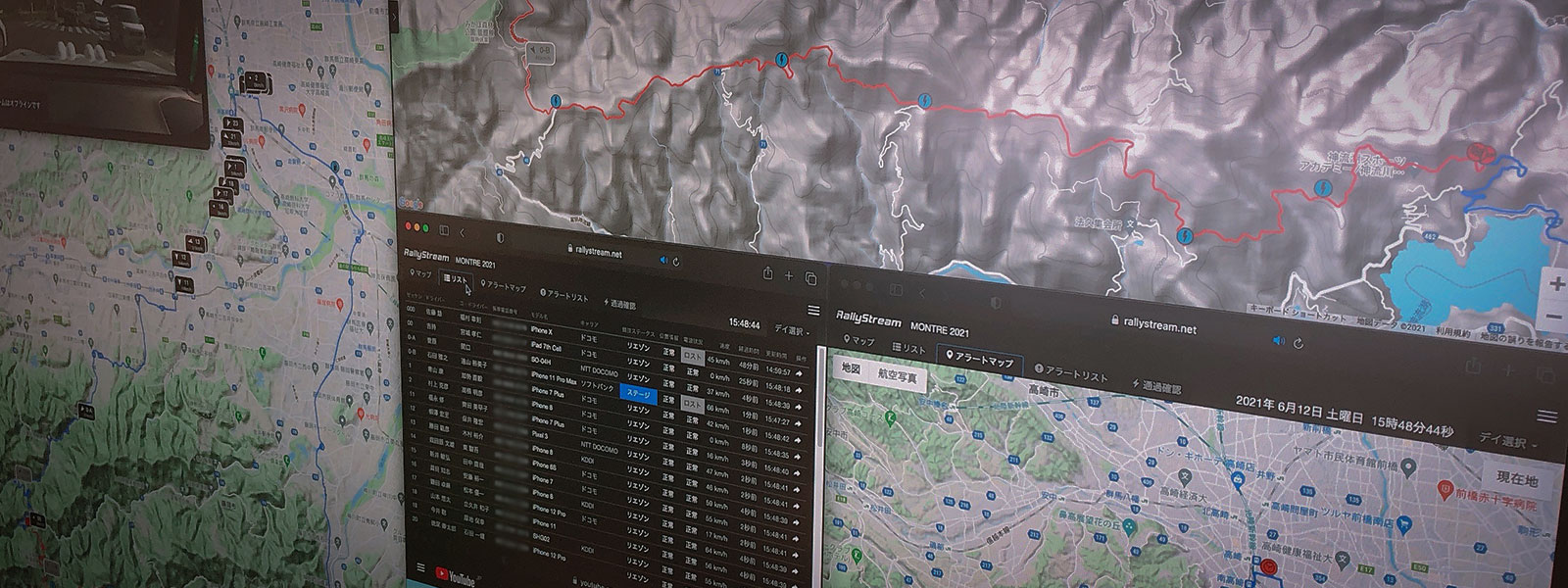Click ソフトバンク carrier cell
The height and width of the screenshot is (588, 1568).
[598, 387]
